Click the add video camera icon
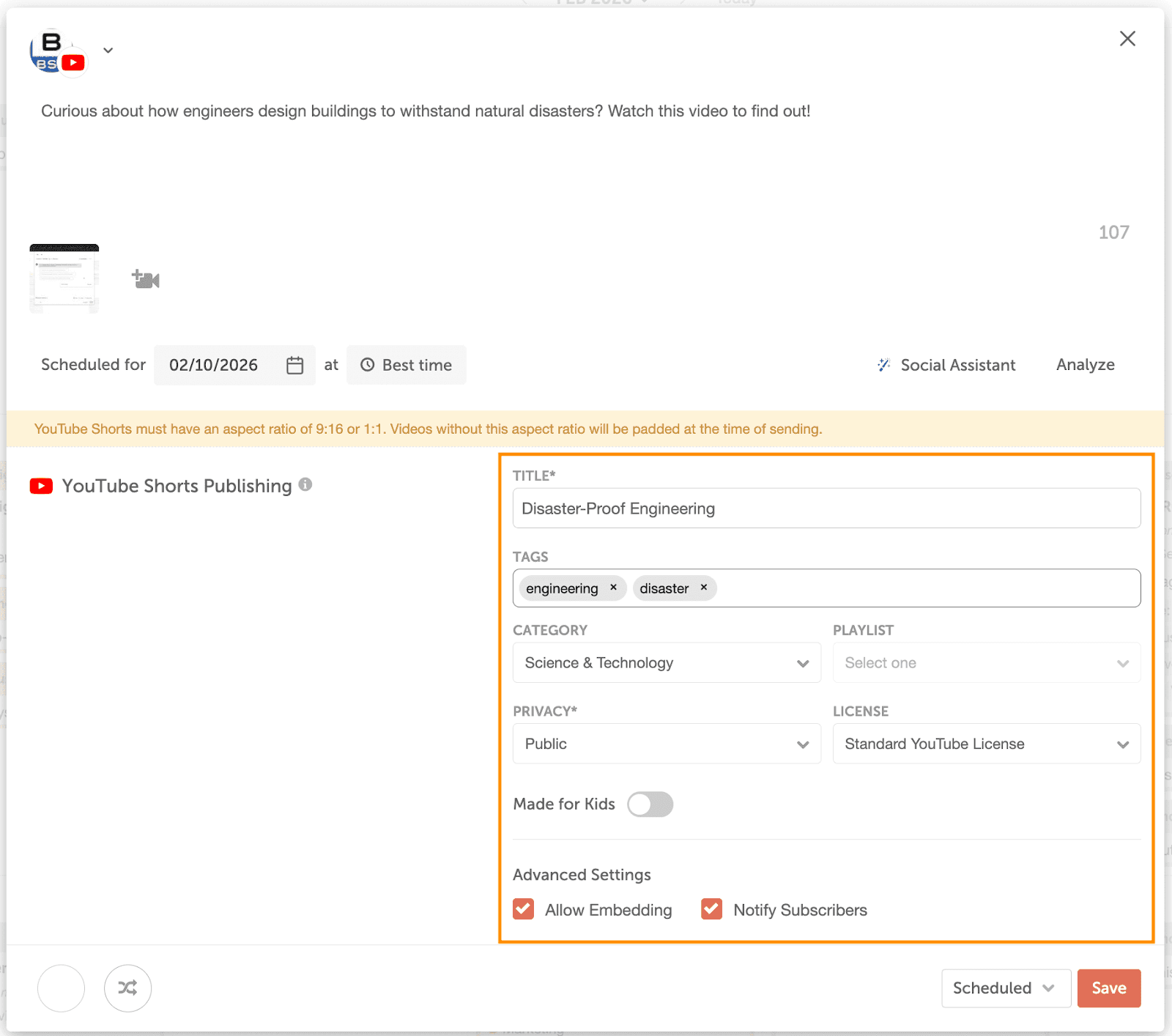The height and width of the screenshot is (1036, 1172). (144, 279)
